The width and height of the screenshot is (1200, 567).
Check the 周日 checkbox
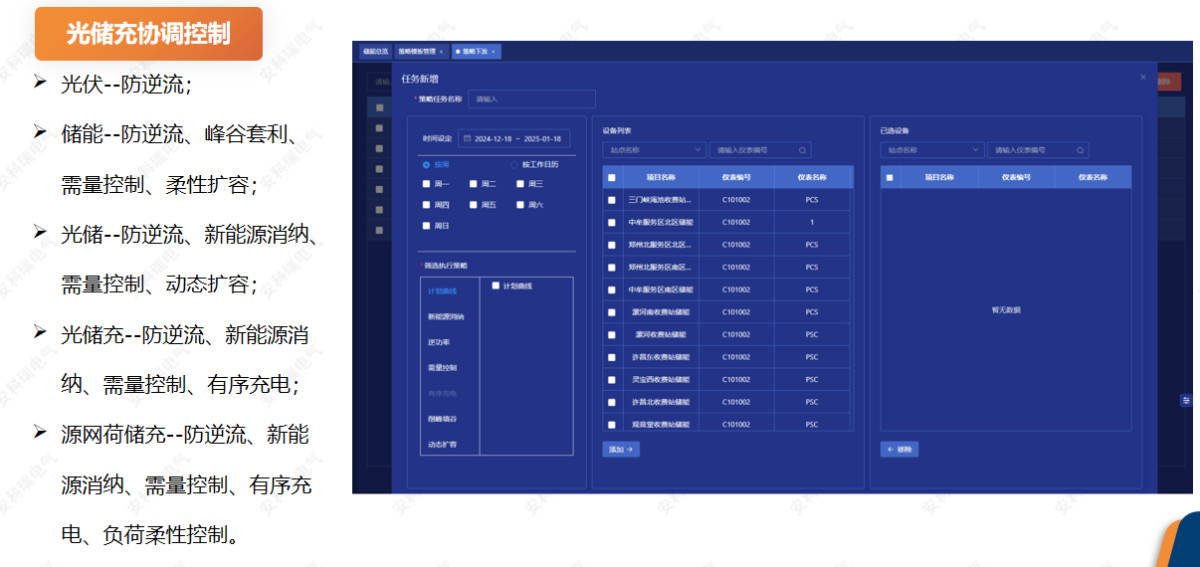click(x=426, y=226)
